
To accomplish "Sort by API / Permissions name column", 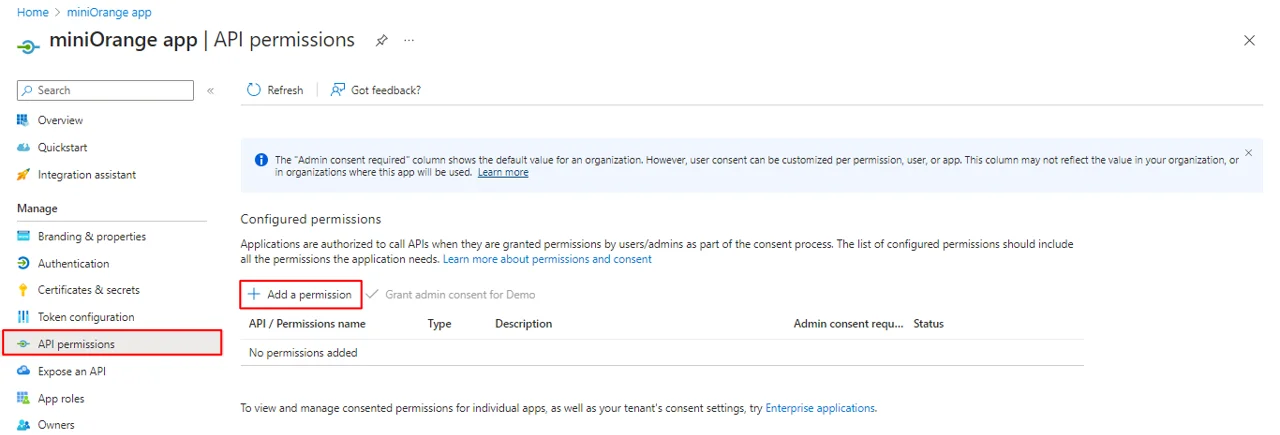I will click(307, 324).
